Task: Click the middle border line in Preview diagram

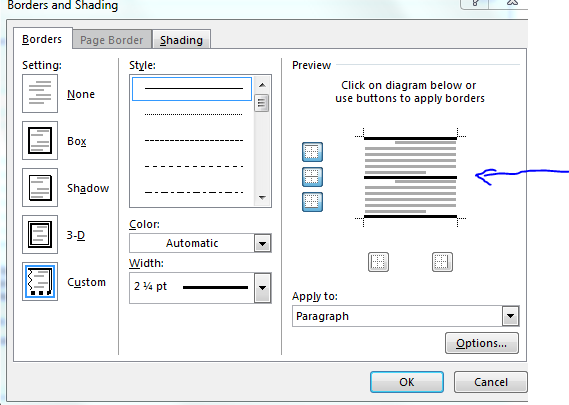Action: [x=410, y=177]
